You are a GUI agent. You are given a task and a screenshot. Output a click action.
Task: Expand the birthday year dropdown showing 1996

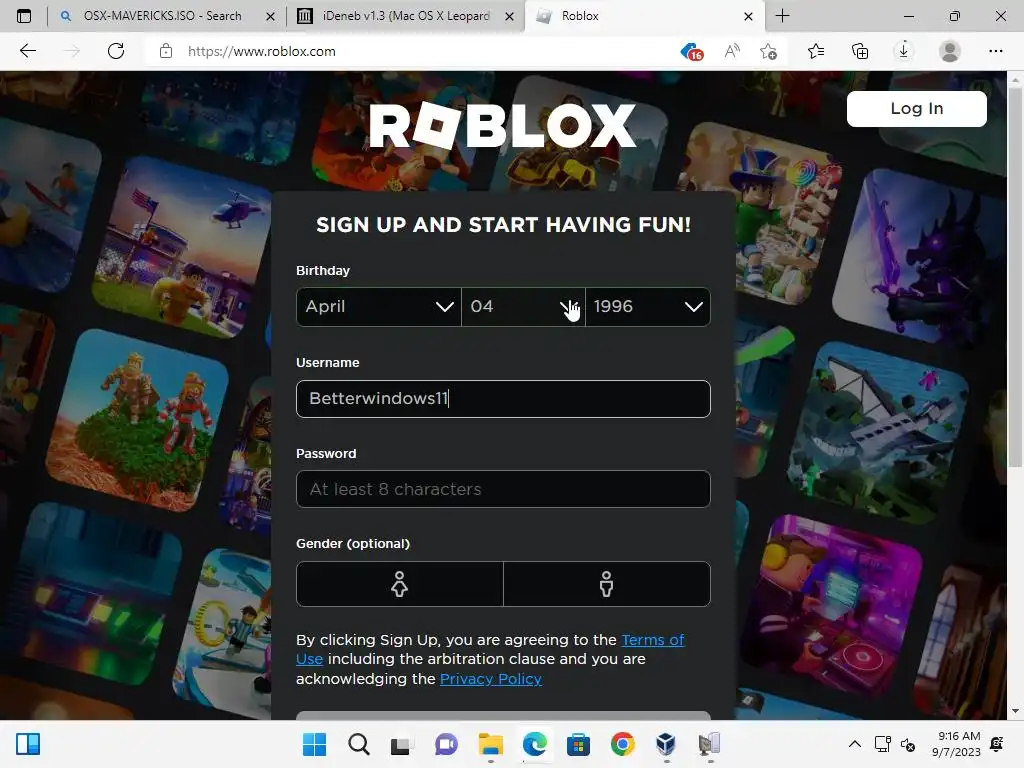[x=648, y=306]
